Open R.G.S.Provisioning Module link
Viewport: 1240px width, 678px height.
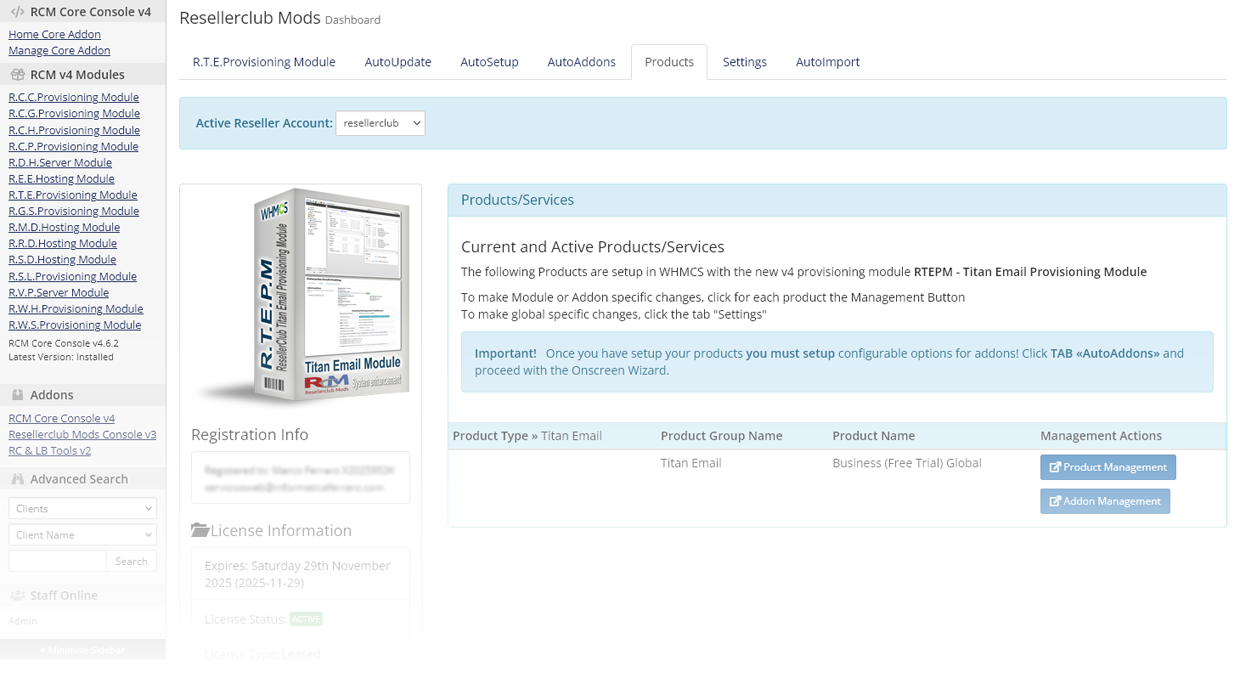coord(74,211)
